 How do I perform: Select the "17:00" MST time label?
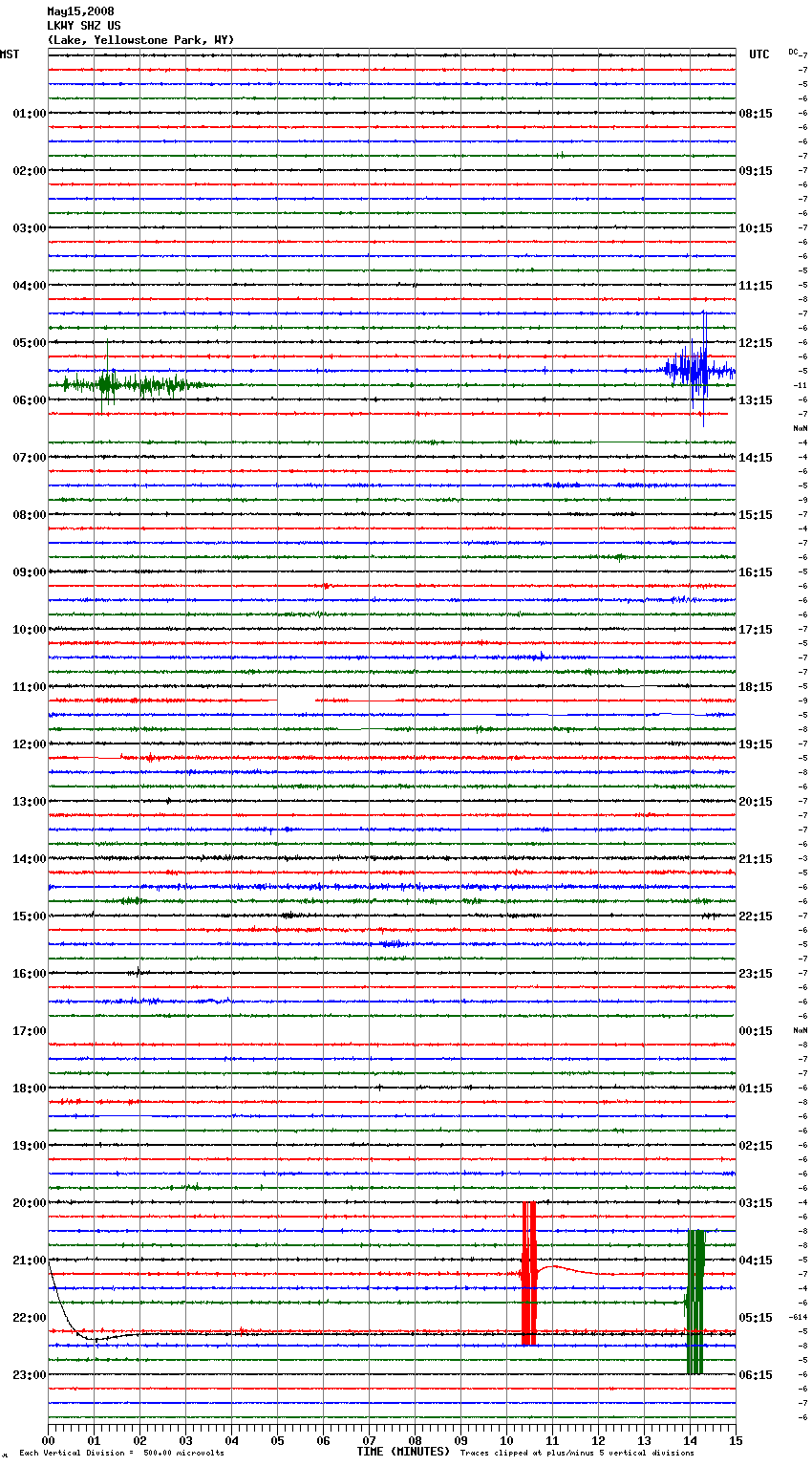click(x=30, y=1031)
